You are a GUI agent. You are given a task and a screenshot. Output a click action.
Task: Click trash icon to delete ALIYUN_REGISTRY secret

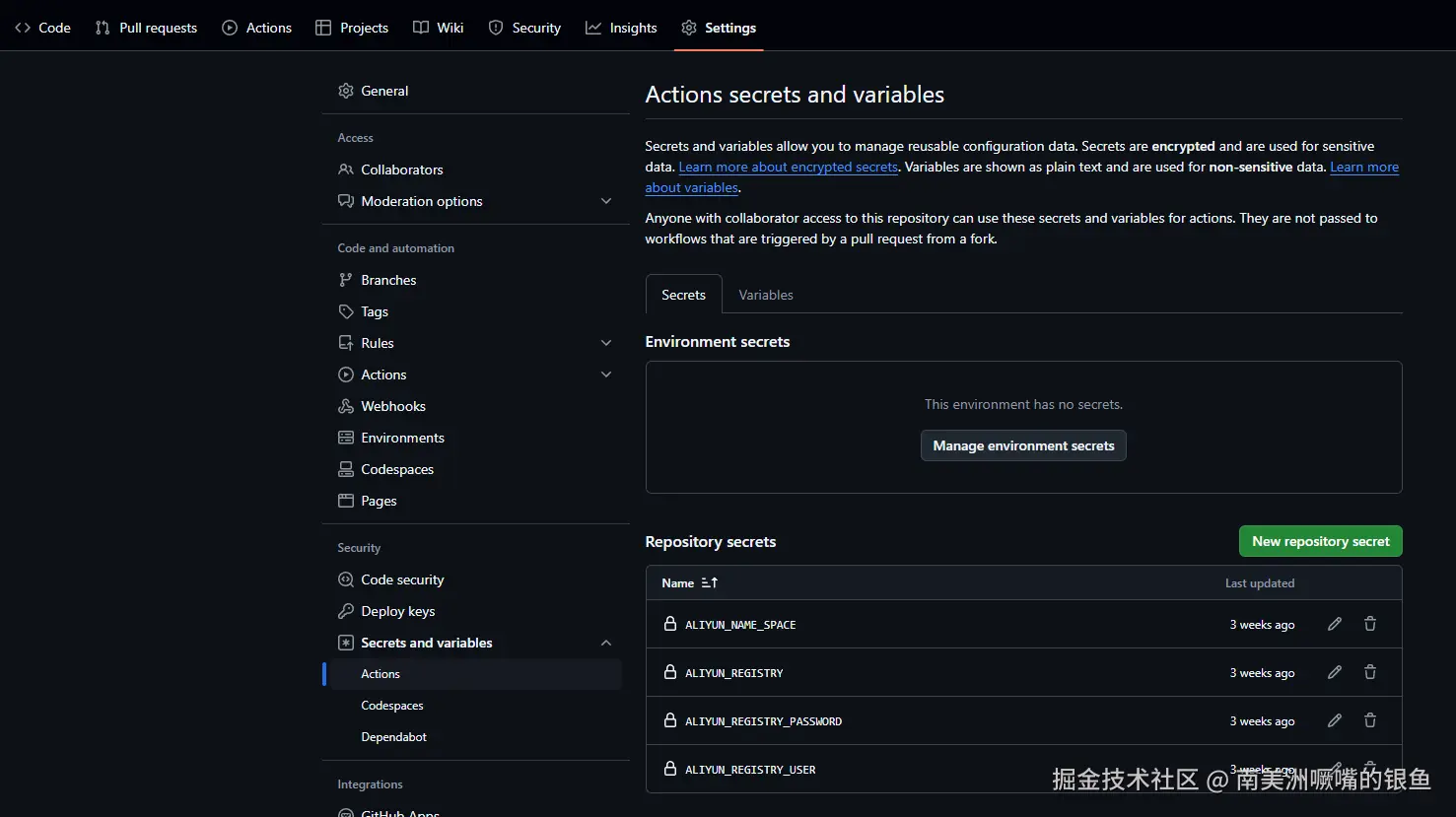[1369, 672]
